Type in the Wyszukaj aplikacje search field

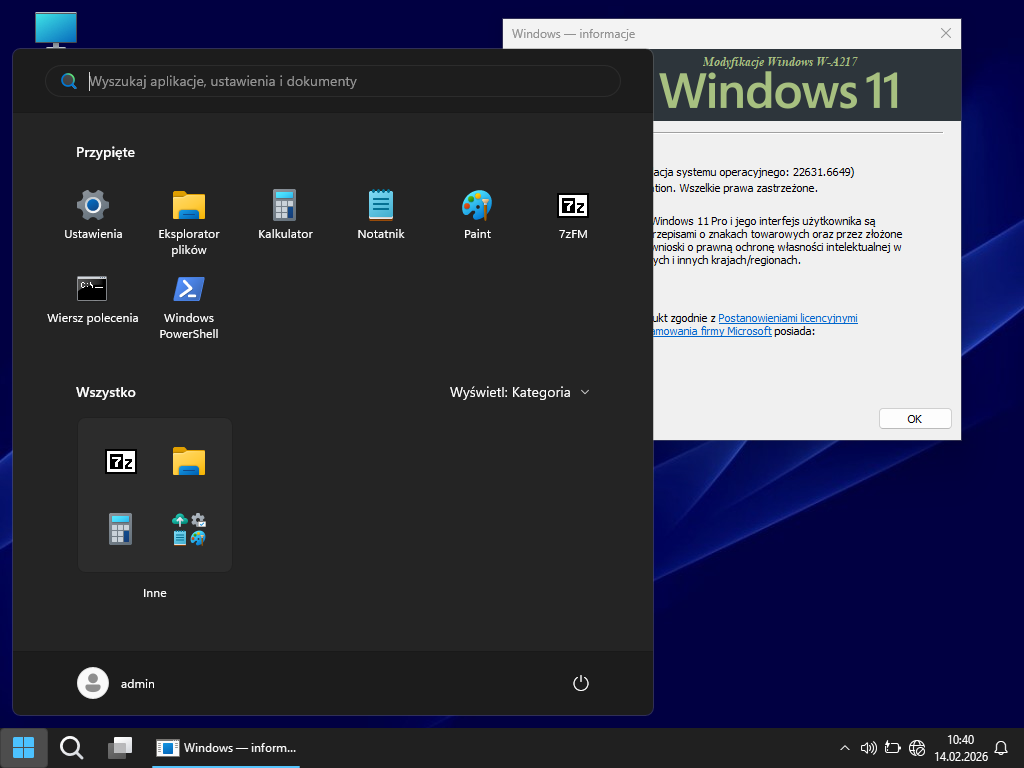click(340, 81)
